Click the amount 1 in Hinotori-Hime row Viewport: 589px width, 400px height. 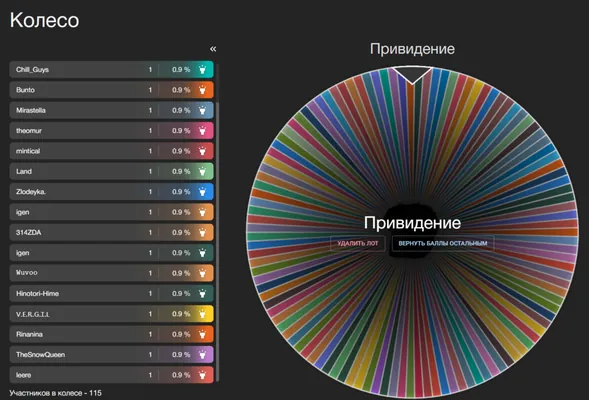150,293
